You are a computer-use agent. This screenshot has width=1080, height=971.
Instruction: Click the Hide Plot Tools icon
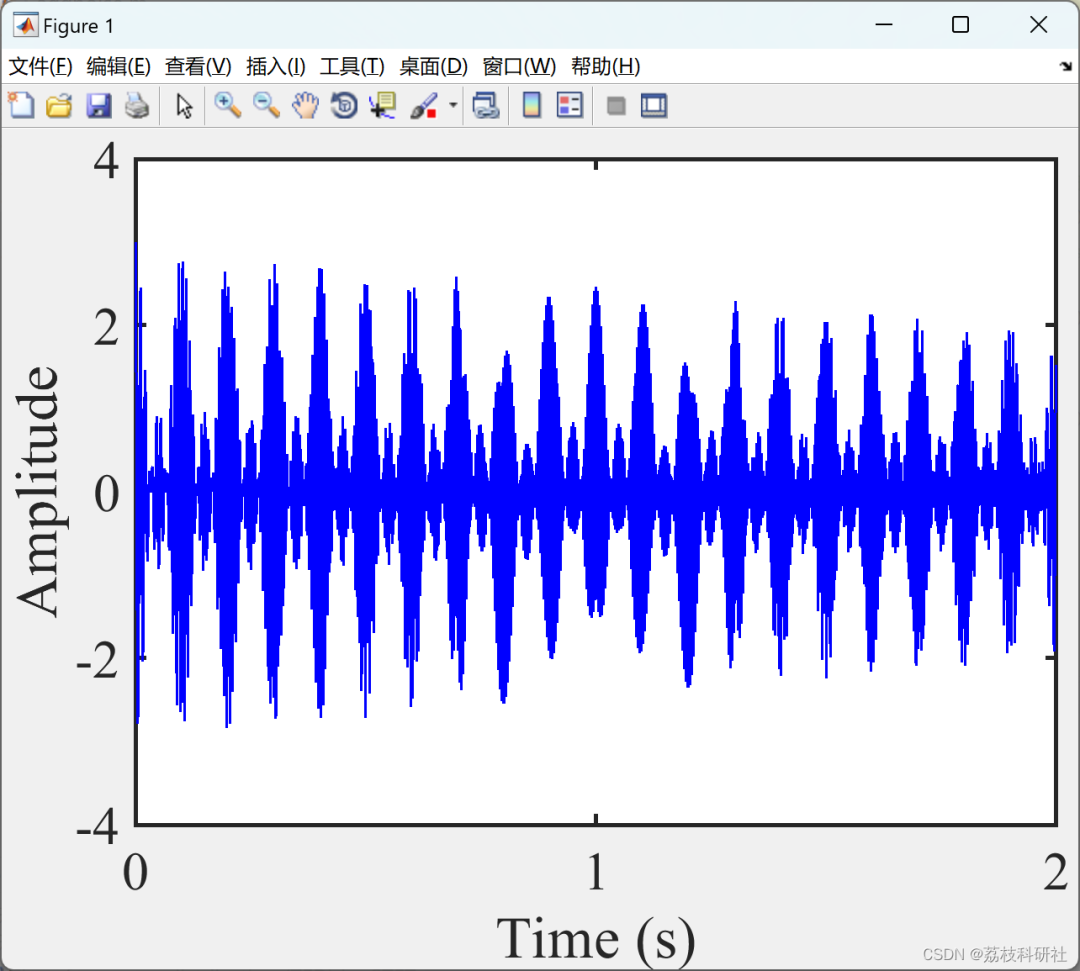[616, 105]
